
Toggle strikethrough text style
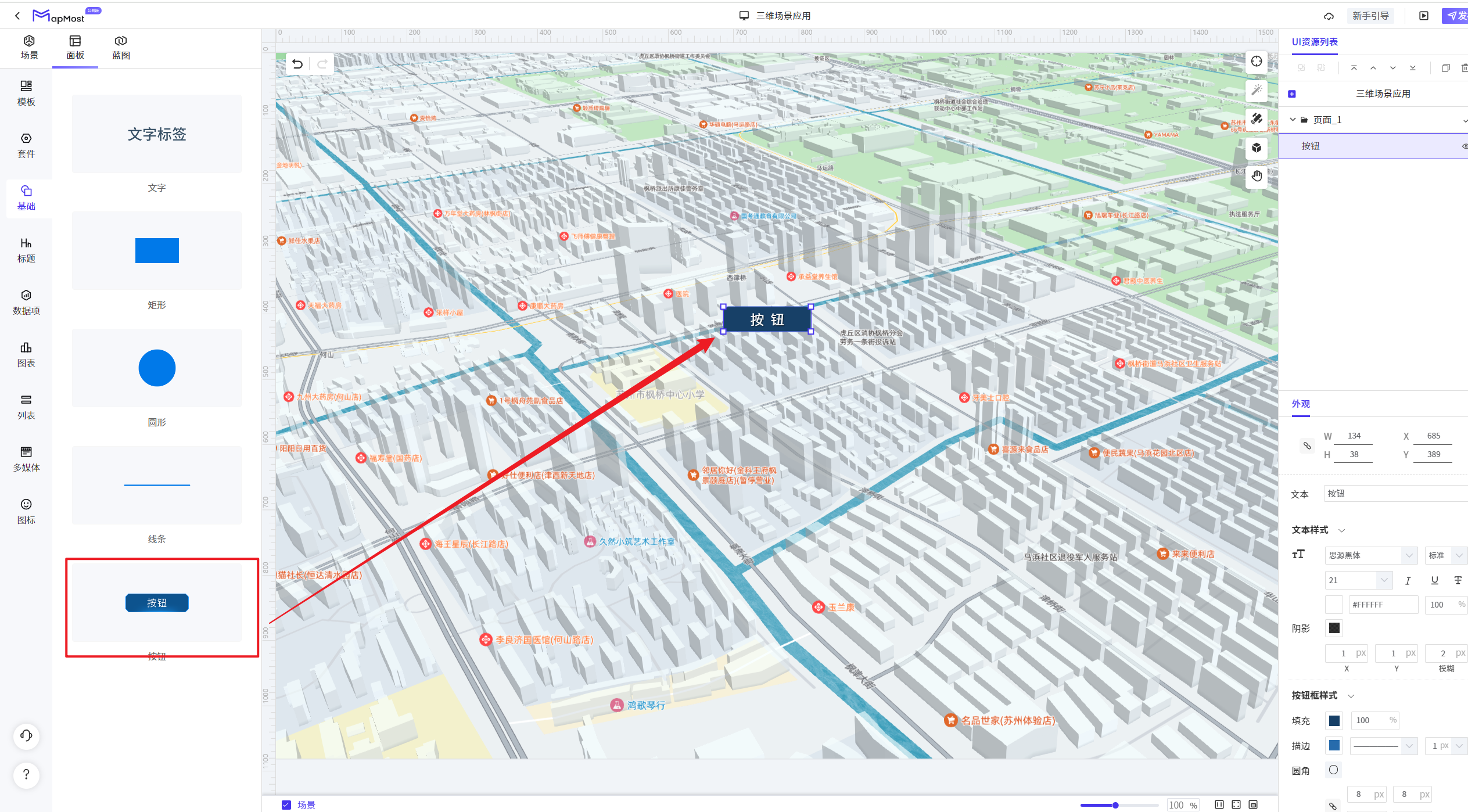coord(1458,580)
